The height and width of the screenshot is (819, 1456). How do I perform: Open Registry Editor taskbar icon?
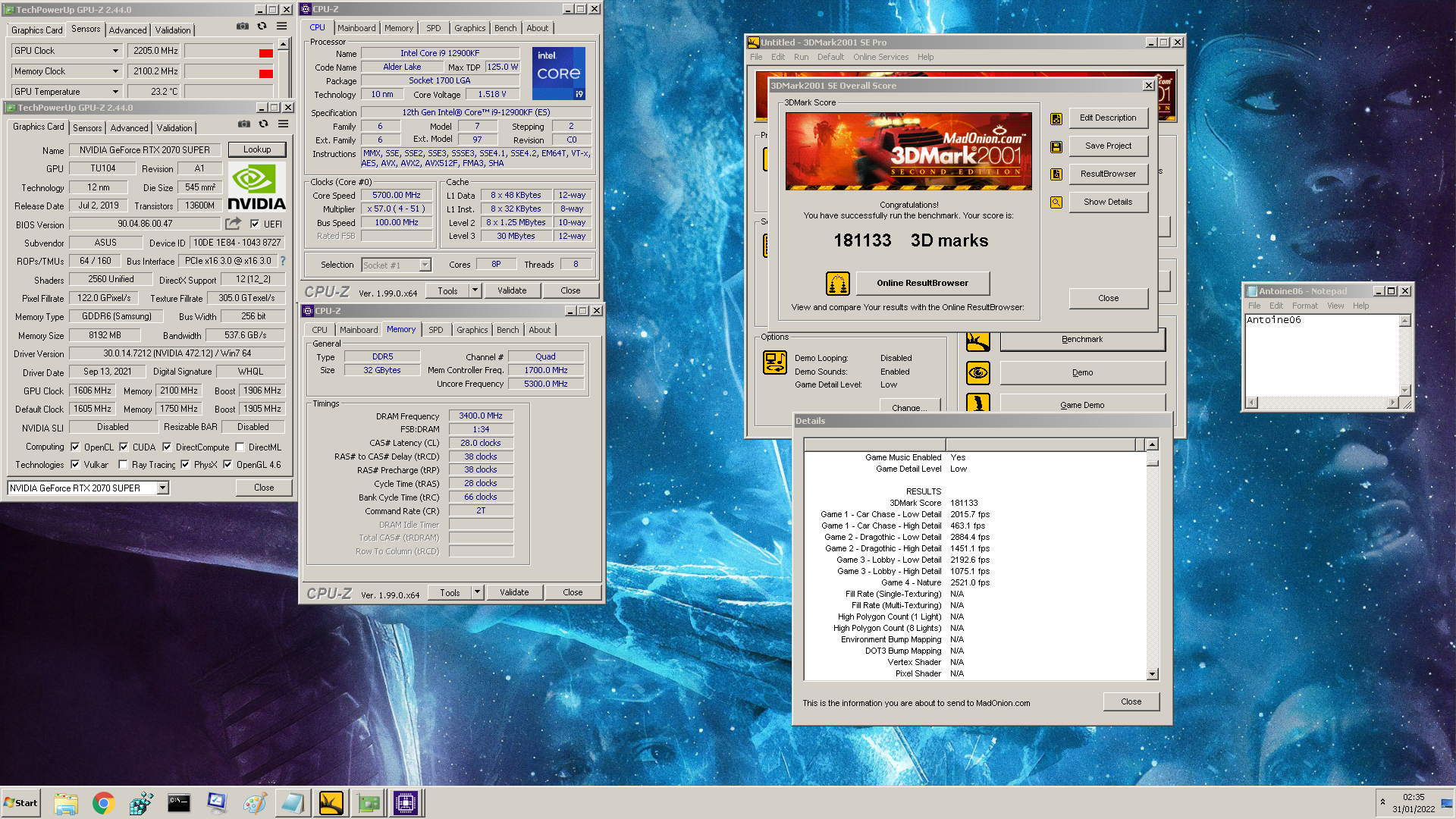(141, 803)
